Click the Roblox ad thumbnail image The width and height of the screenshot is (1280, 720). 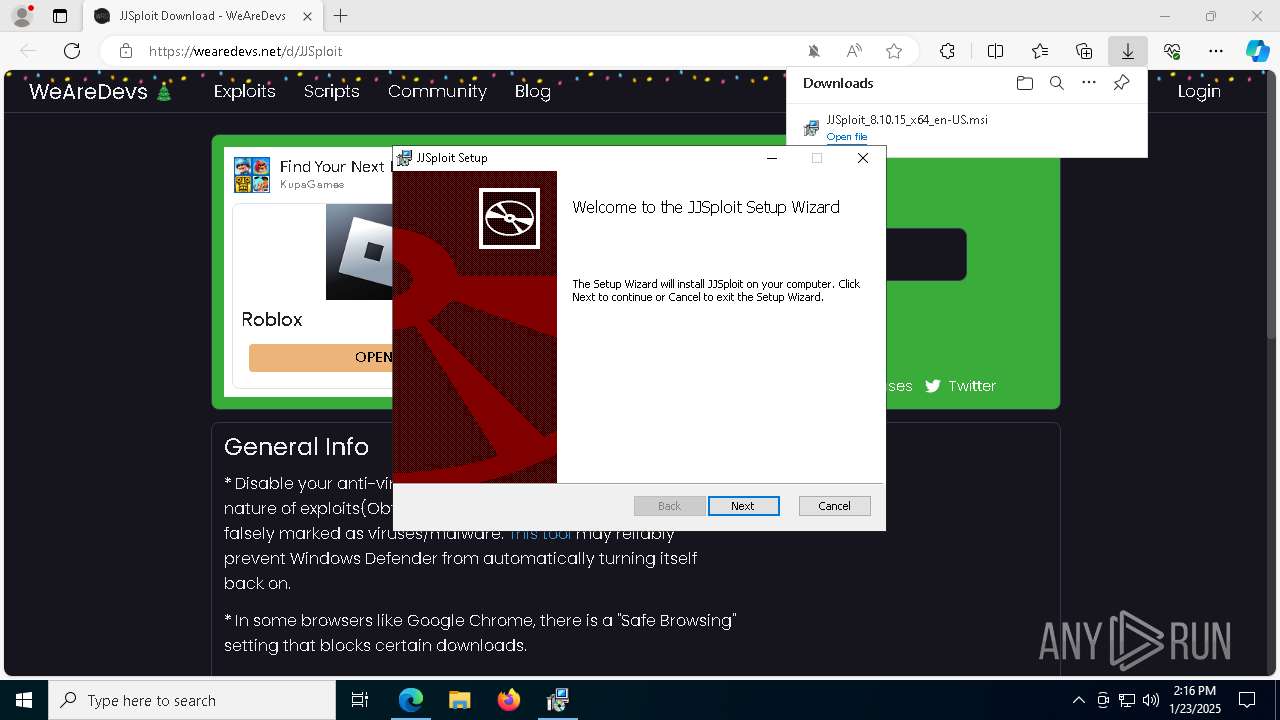click(x=360, y=252)
